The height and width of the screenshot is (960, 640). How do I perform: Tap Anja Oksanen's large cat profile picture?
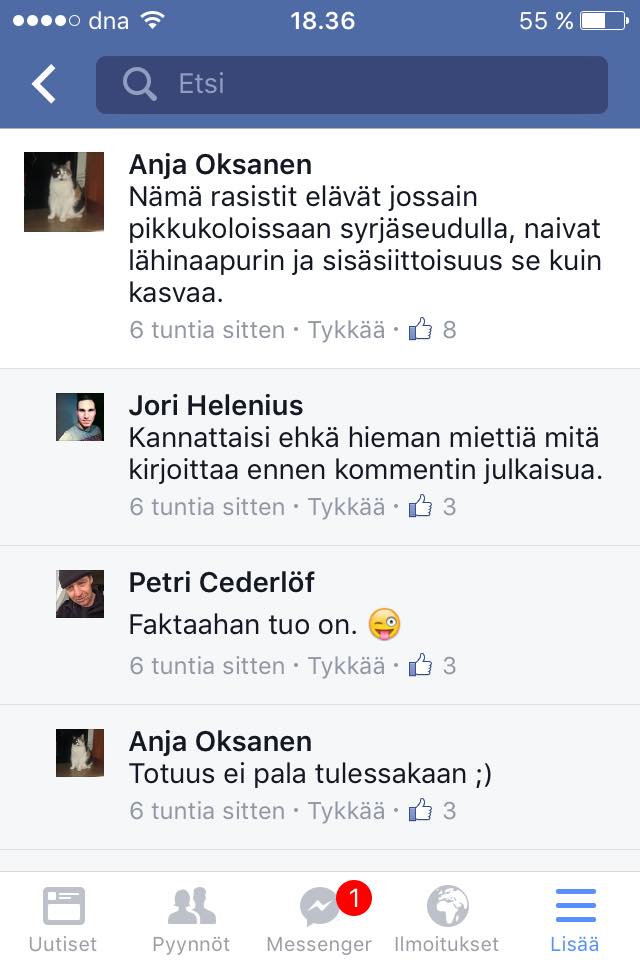click(64, 192)
